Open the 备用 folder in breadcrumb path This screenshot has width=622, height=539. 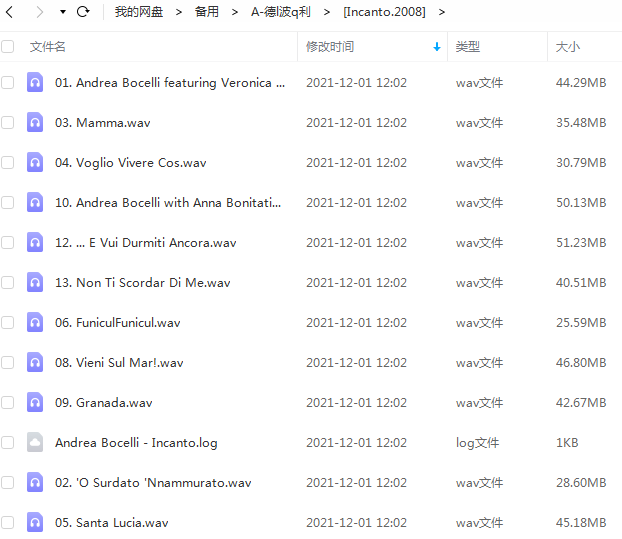[207, 12]
